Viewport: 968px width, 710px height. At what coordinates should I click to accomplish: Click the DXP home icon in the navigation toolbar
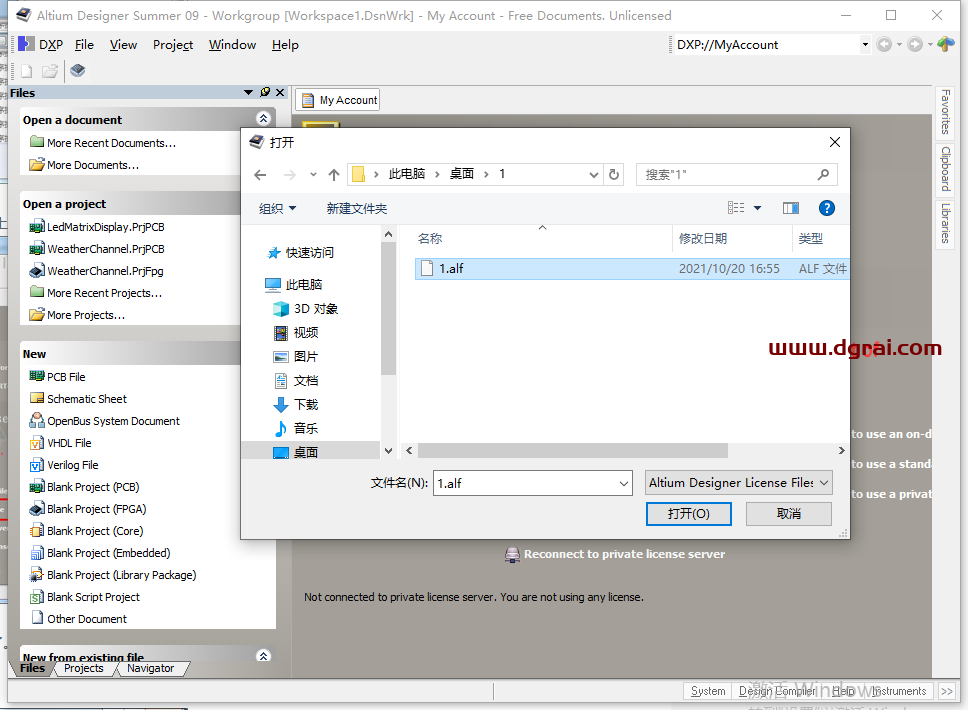point(944,44)
